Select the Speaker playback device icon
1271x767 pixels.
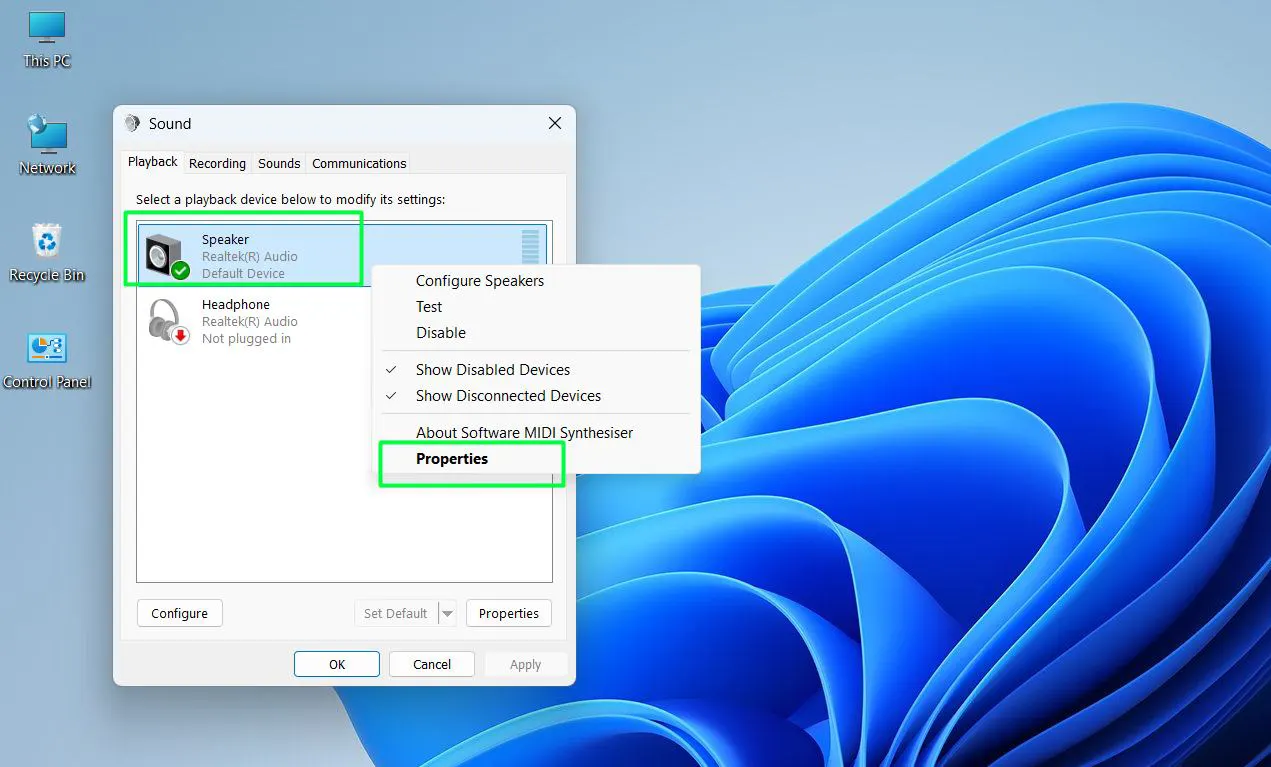[x=164, y=253]
